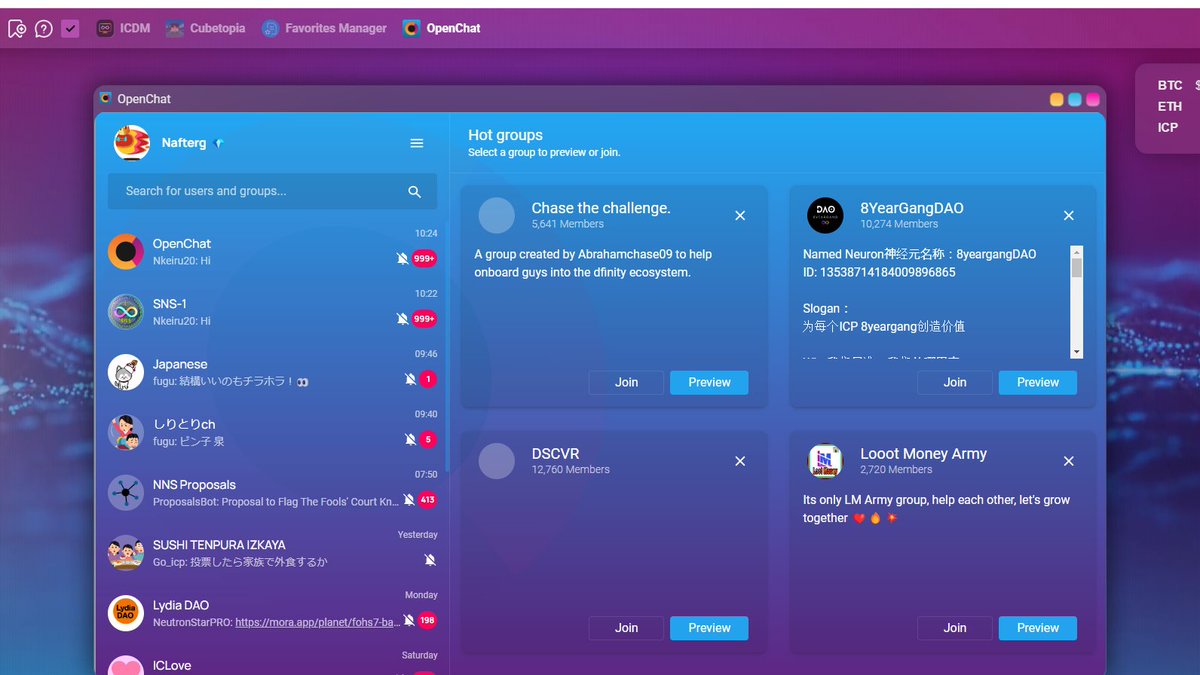Click the OpenChat window title logo

tap(106, 98)
